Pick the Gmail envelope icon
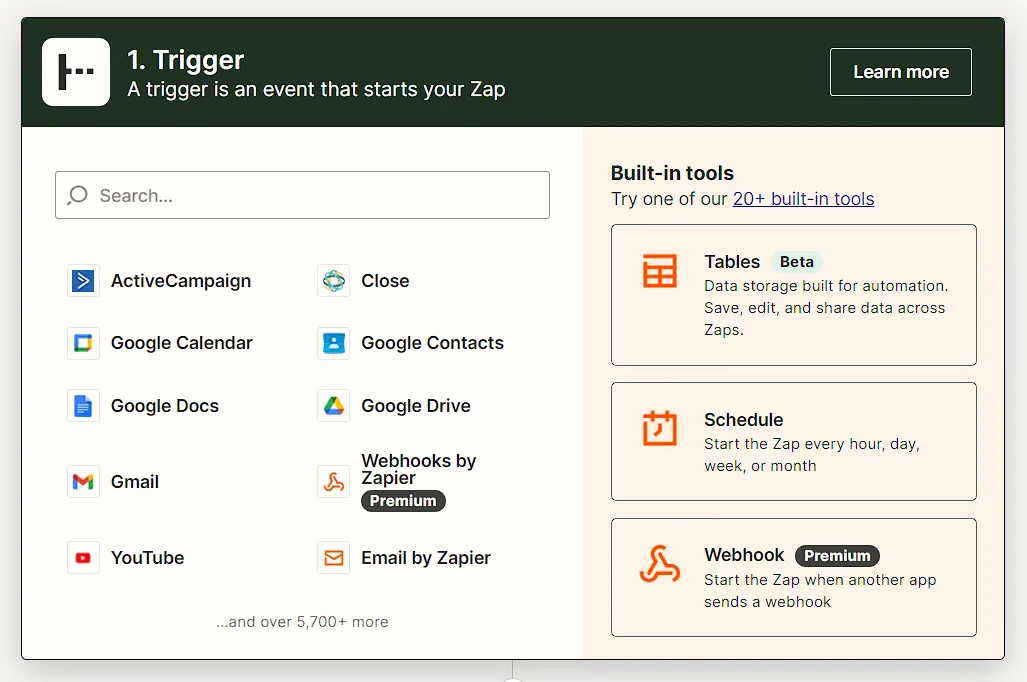 point(83,482)
